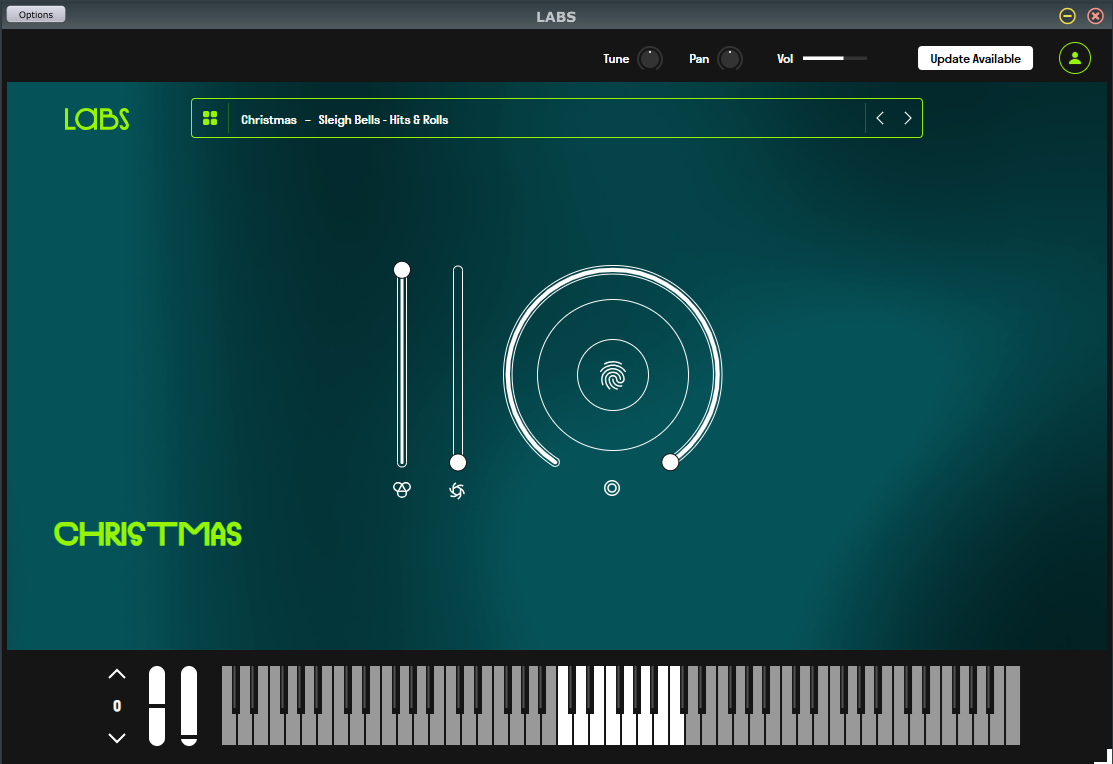This screenshot has height=764, width=1113.
Task: Click the mod wheel strip
Action: coord(189,706)
